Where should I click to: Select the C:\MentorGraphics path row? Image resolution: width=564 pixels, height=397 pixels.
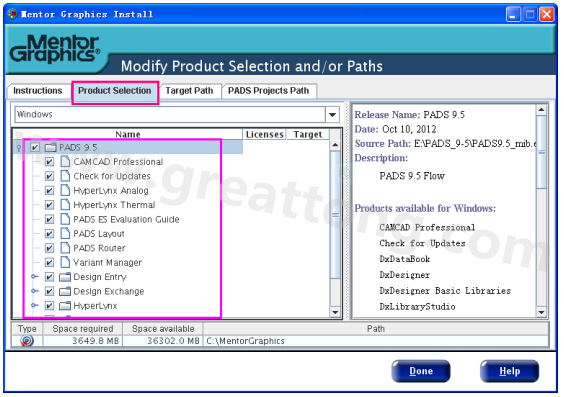tap(280, 341)
